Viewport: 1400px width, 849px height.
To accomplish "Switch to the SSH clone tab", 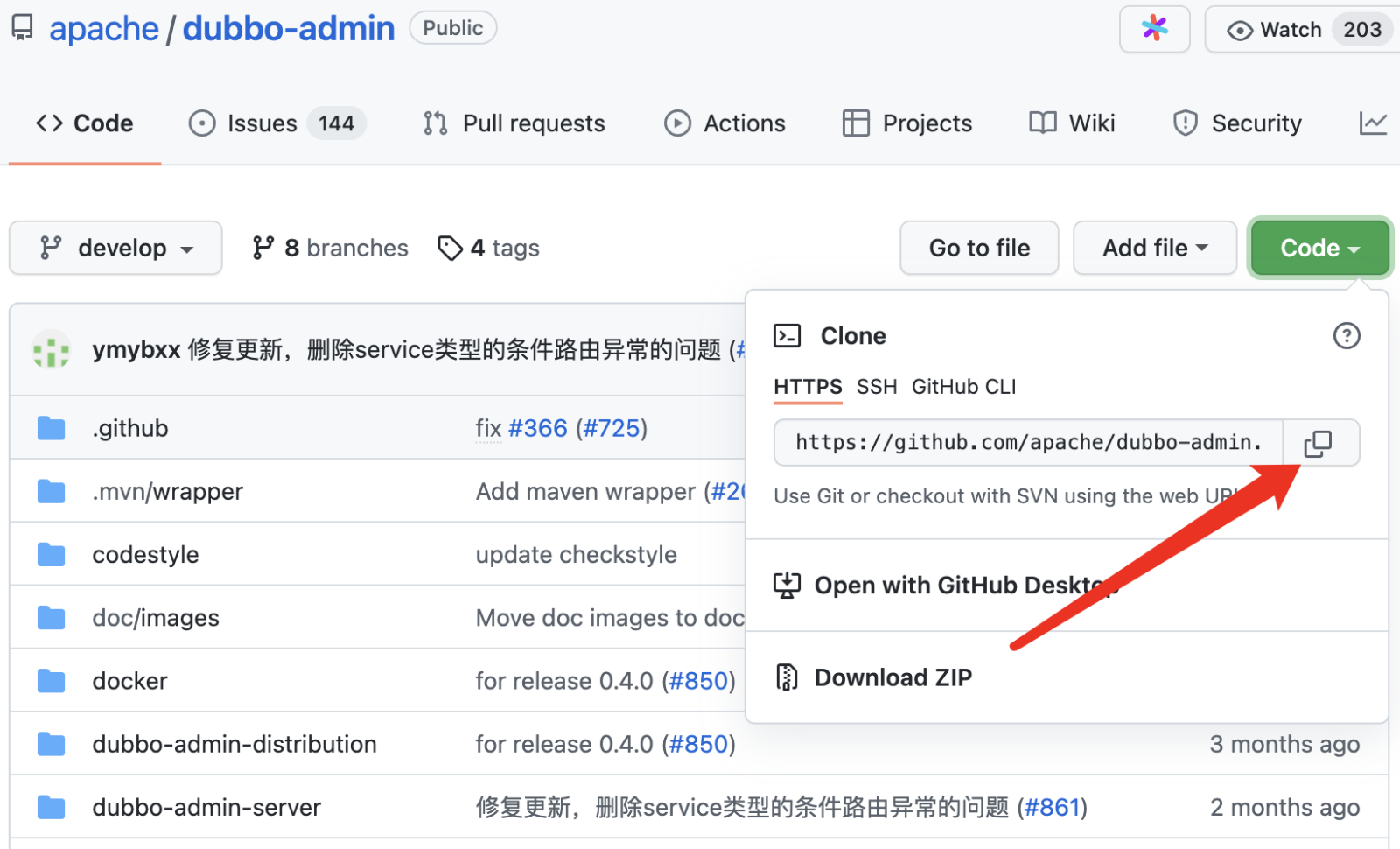I will tap(876, 387).
